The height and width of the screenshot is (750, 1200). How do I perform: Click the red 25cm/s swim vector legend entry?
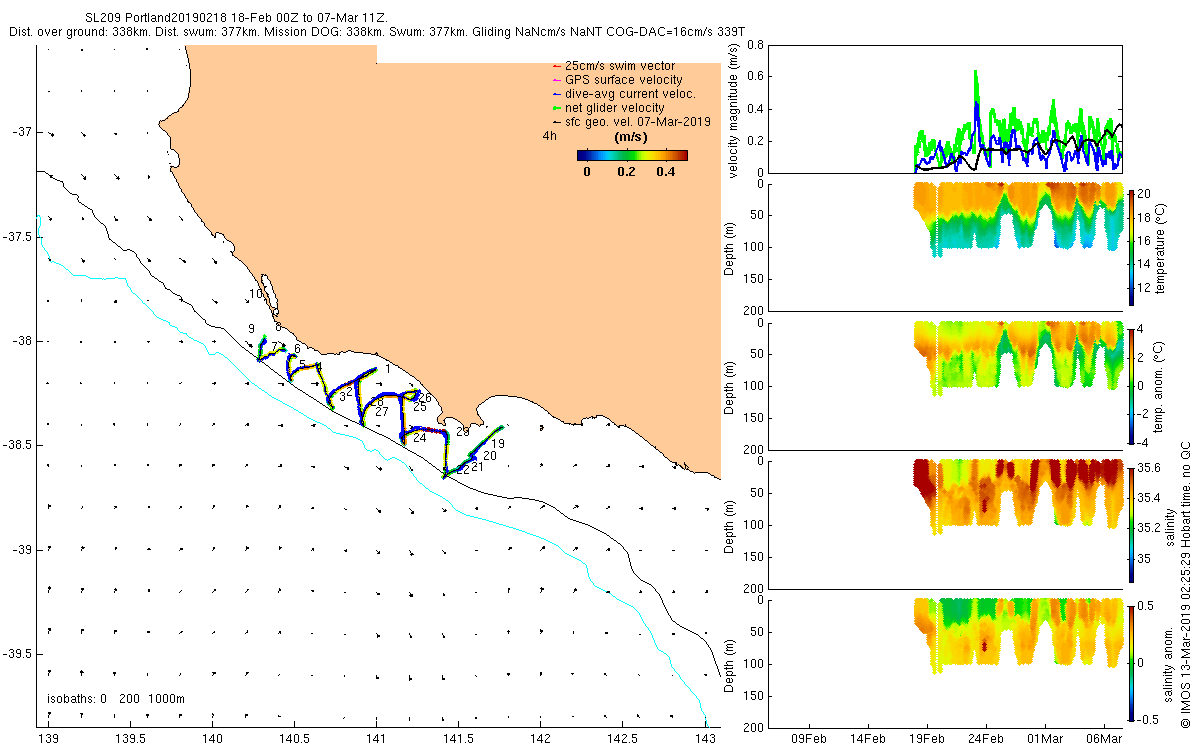pos(612,66)
